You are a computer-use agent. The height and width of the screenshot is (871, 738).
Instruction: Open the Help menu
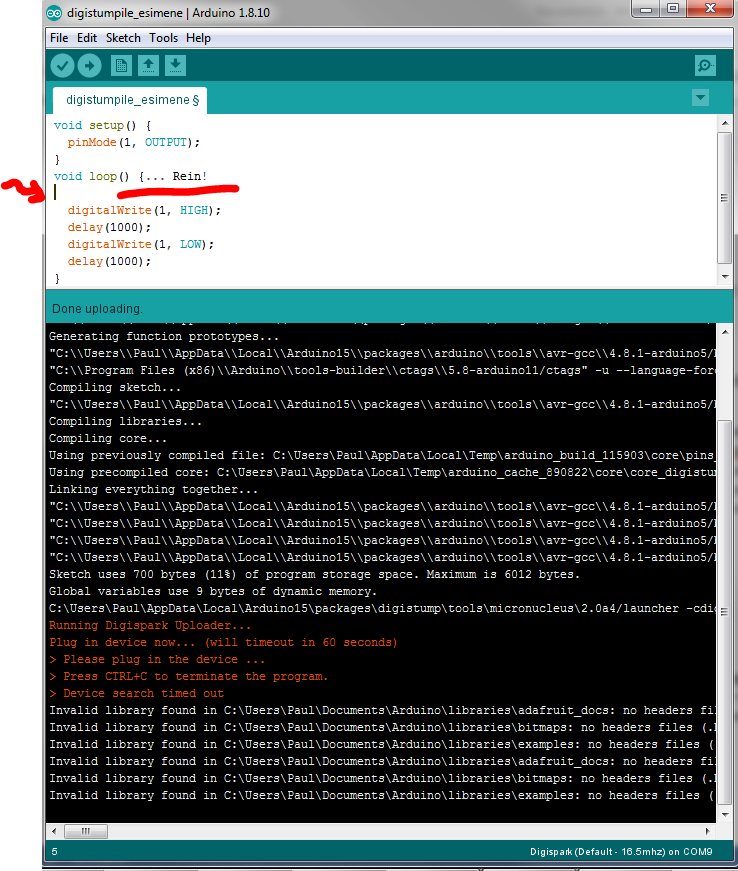pos(198,38)
